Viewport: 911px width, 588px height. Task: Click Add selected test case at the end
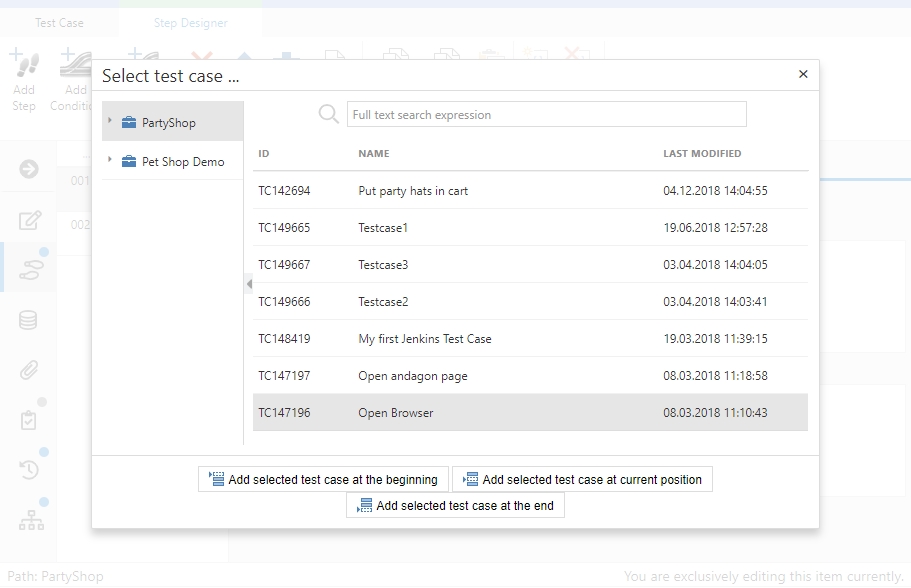coord(455,506)
